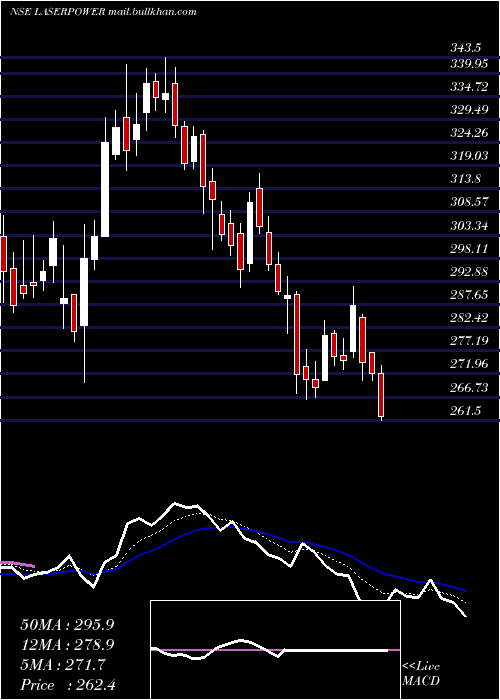Click the 266.73 price axis label

pyautogui.click(x=469, y=388)
